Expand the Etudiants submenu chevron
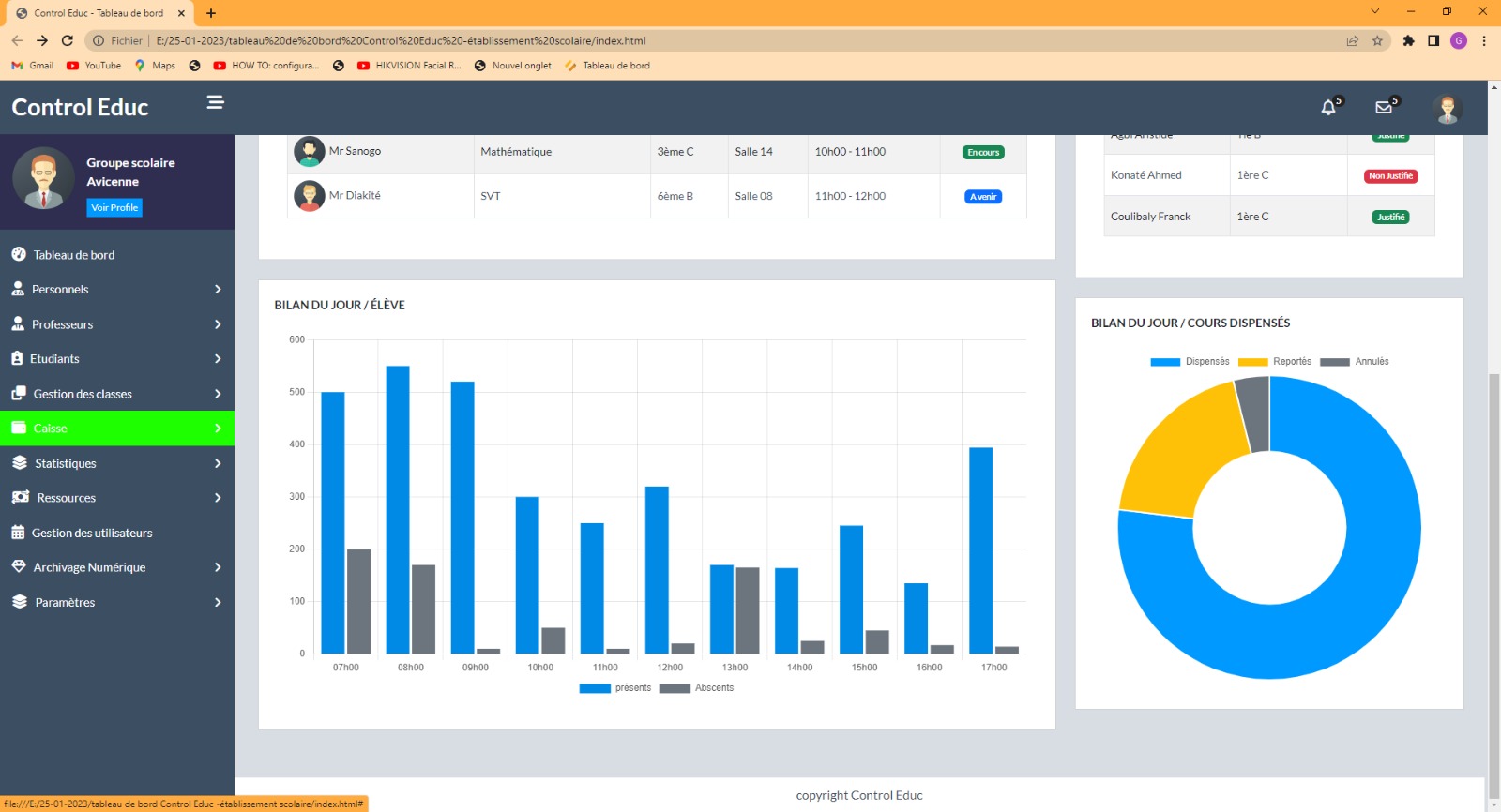Image resolution: width=1501 pixels, height=812 pixels. click(218, 359)
